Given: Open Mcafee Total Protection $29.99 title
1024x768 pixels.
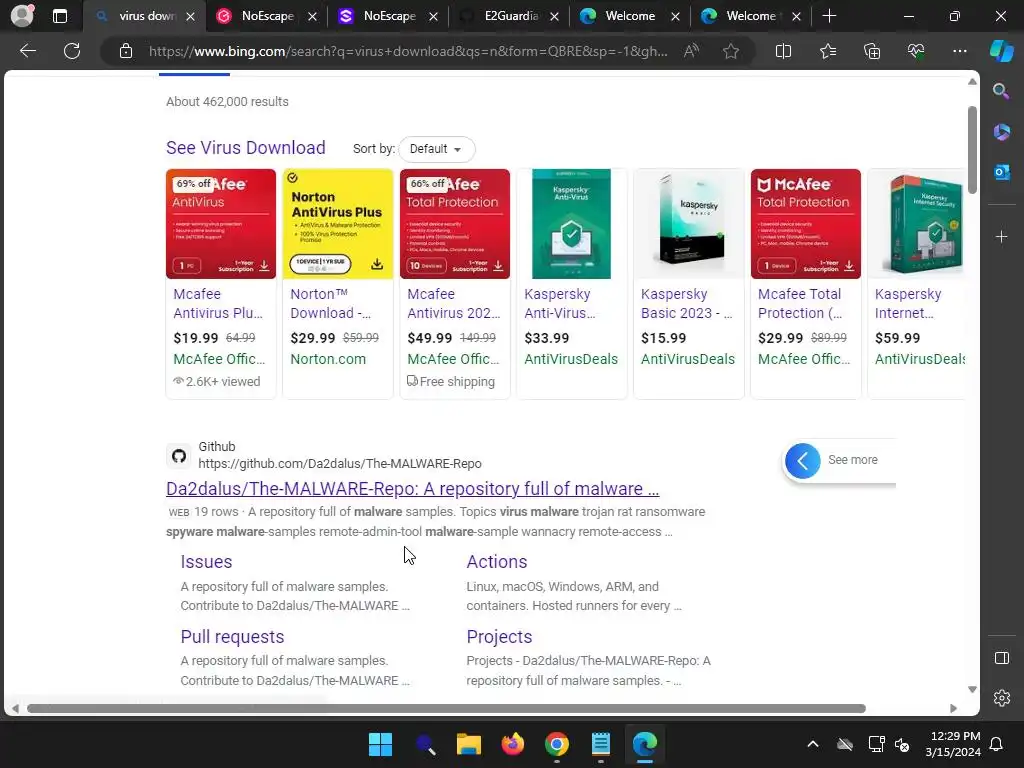Looking at the screenshot, I should [x=800, y=304].
